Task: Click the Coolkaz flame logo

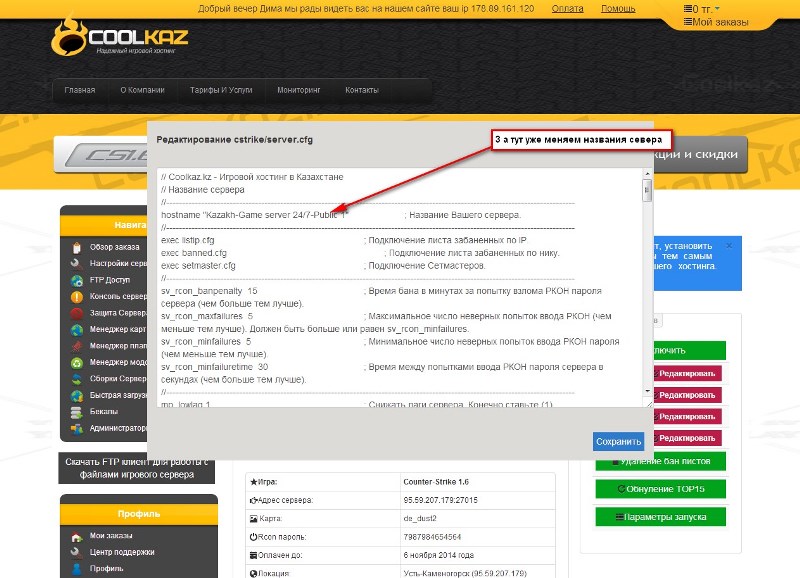Action: tap(69, 37)
